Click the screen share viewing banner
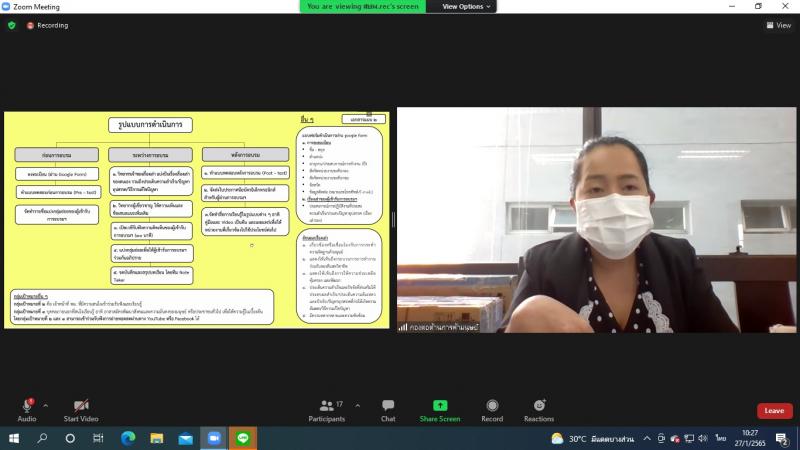This screenshot has width=800, height=450. 363,7
